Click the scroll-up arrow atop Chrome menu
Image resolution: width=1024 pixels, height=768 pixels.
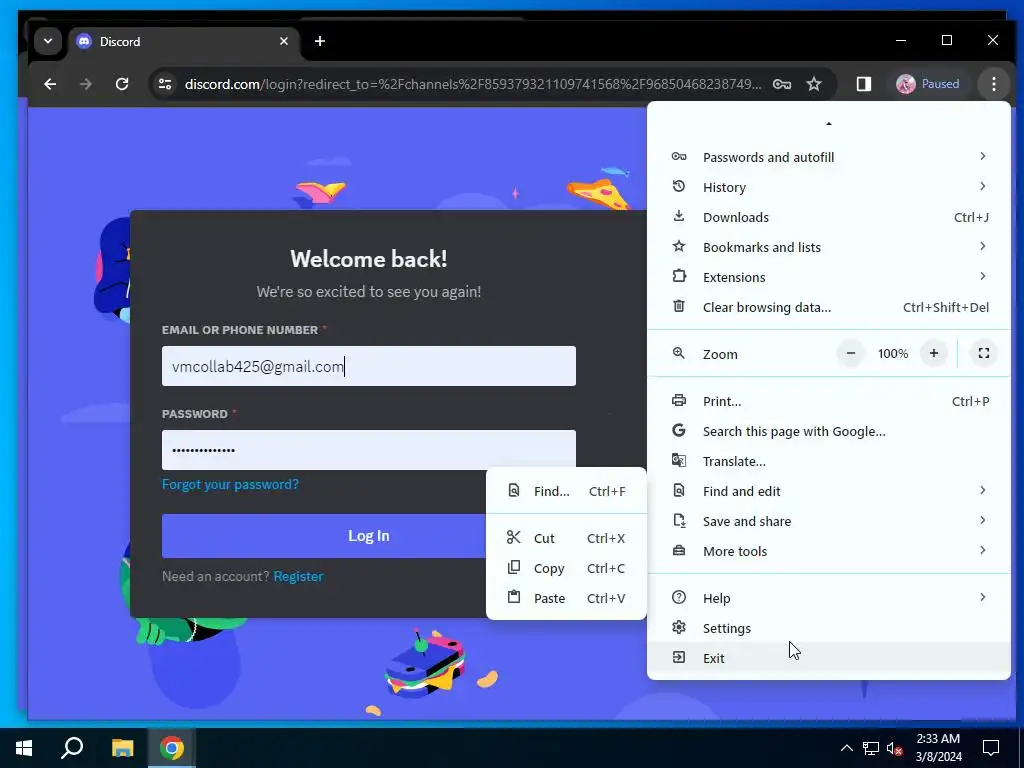tap(829, 123)
